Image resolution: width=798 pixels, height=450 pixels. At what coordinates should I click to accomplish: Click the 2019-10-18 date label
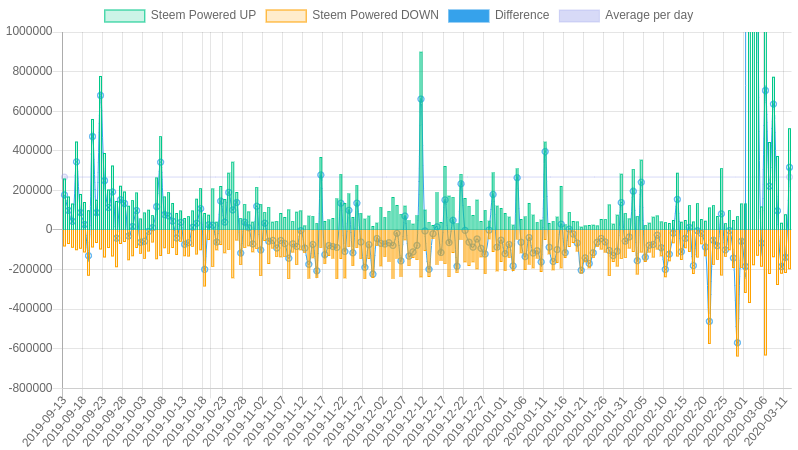[x=184, y=419]
